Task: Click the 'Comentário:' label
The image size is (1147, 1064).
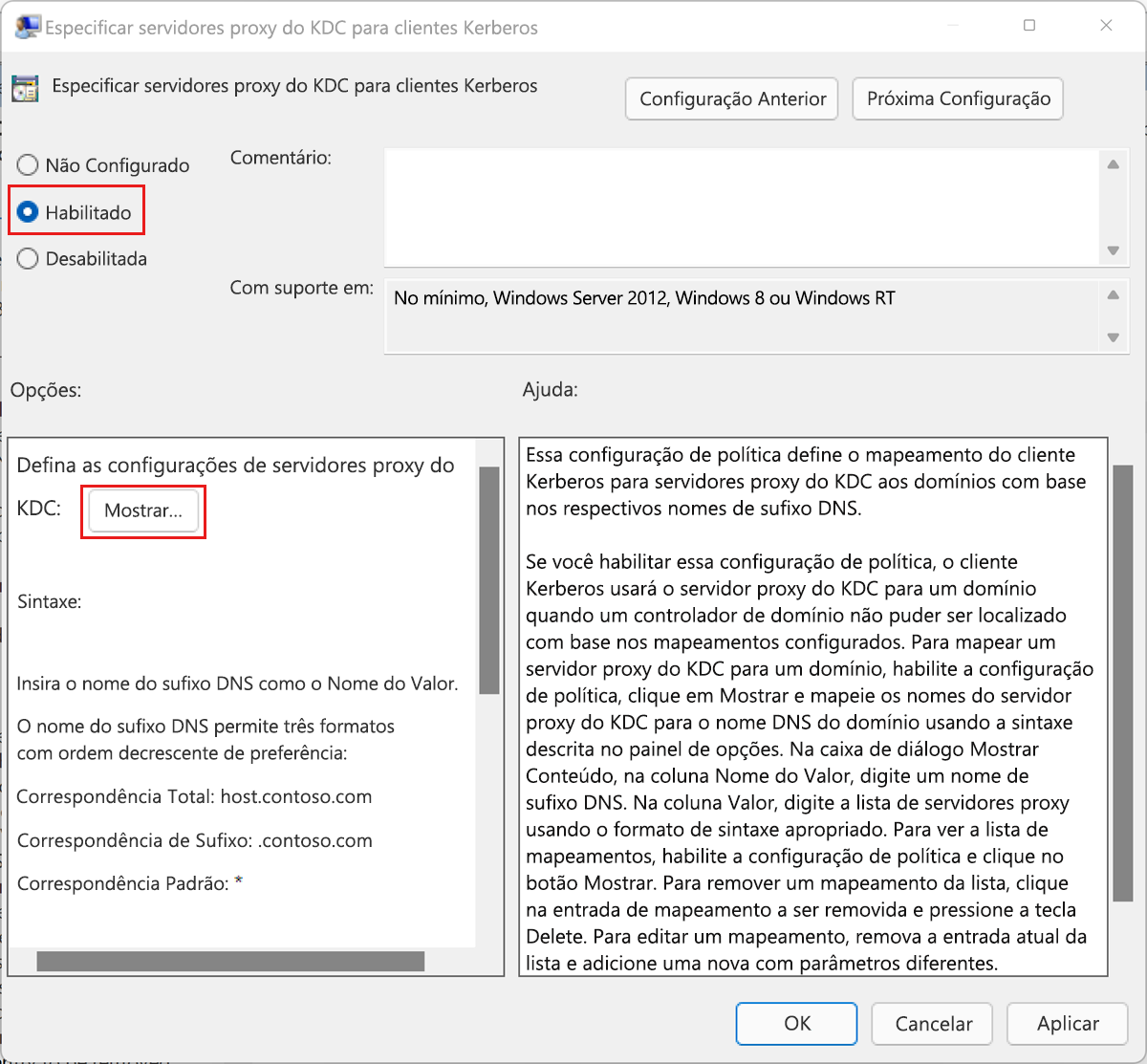Action: click(x=280, y=158)
